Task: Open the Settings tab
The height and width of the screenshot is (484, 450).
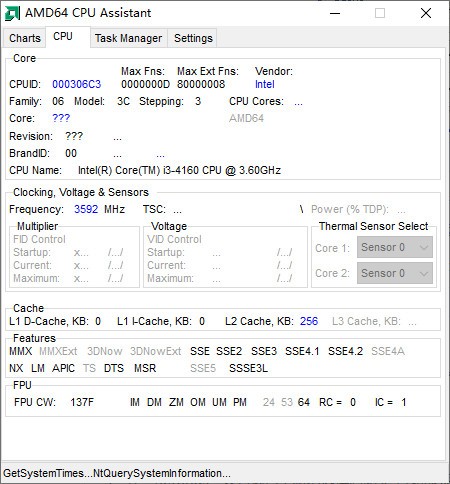Action: click(193, 38)
